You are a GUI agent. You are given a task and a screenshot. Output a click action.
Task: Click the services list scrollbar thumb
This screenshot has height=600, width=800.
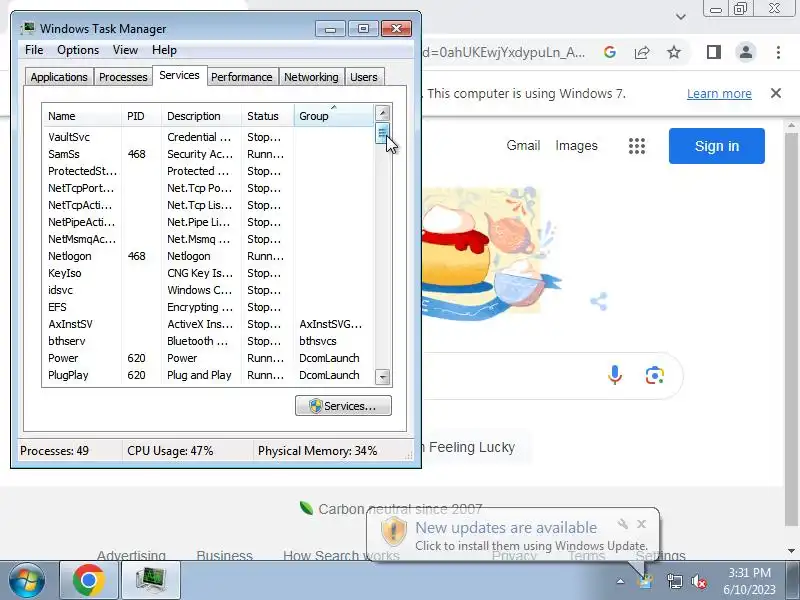click(x=382, y=133)
